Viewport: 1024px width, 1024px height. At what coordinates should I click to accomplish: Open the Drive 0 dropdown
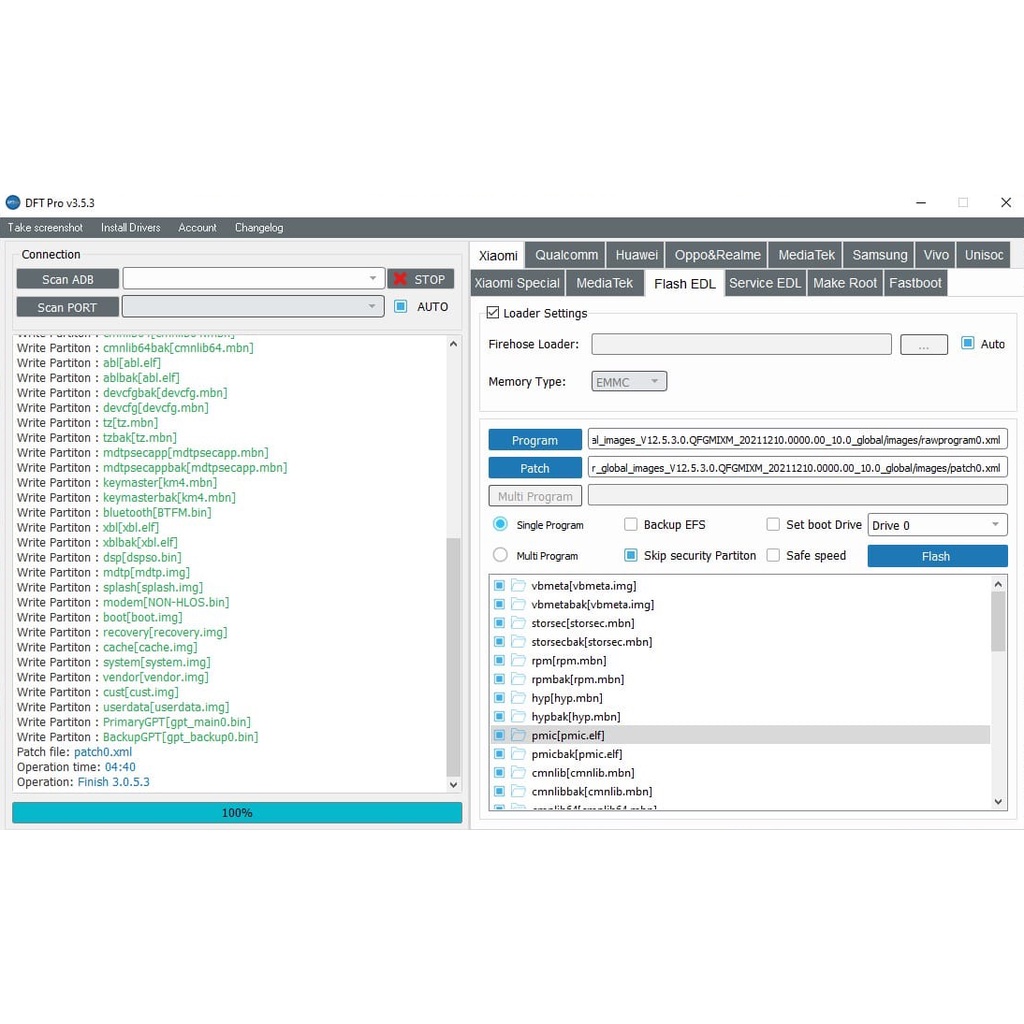[937, 525]
